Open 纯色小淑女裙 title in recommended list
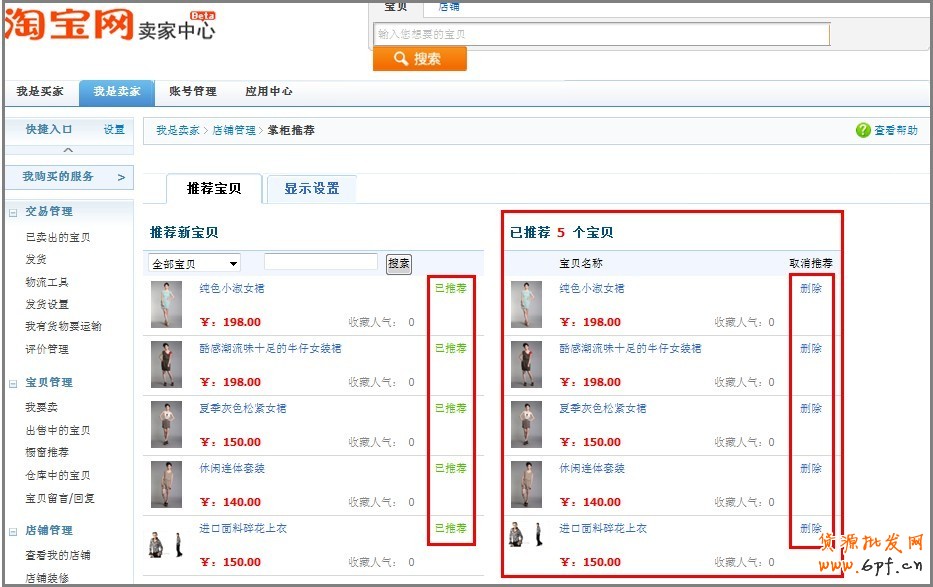933x587 pixels. tap(591, 288)
